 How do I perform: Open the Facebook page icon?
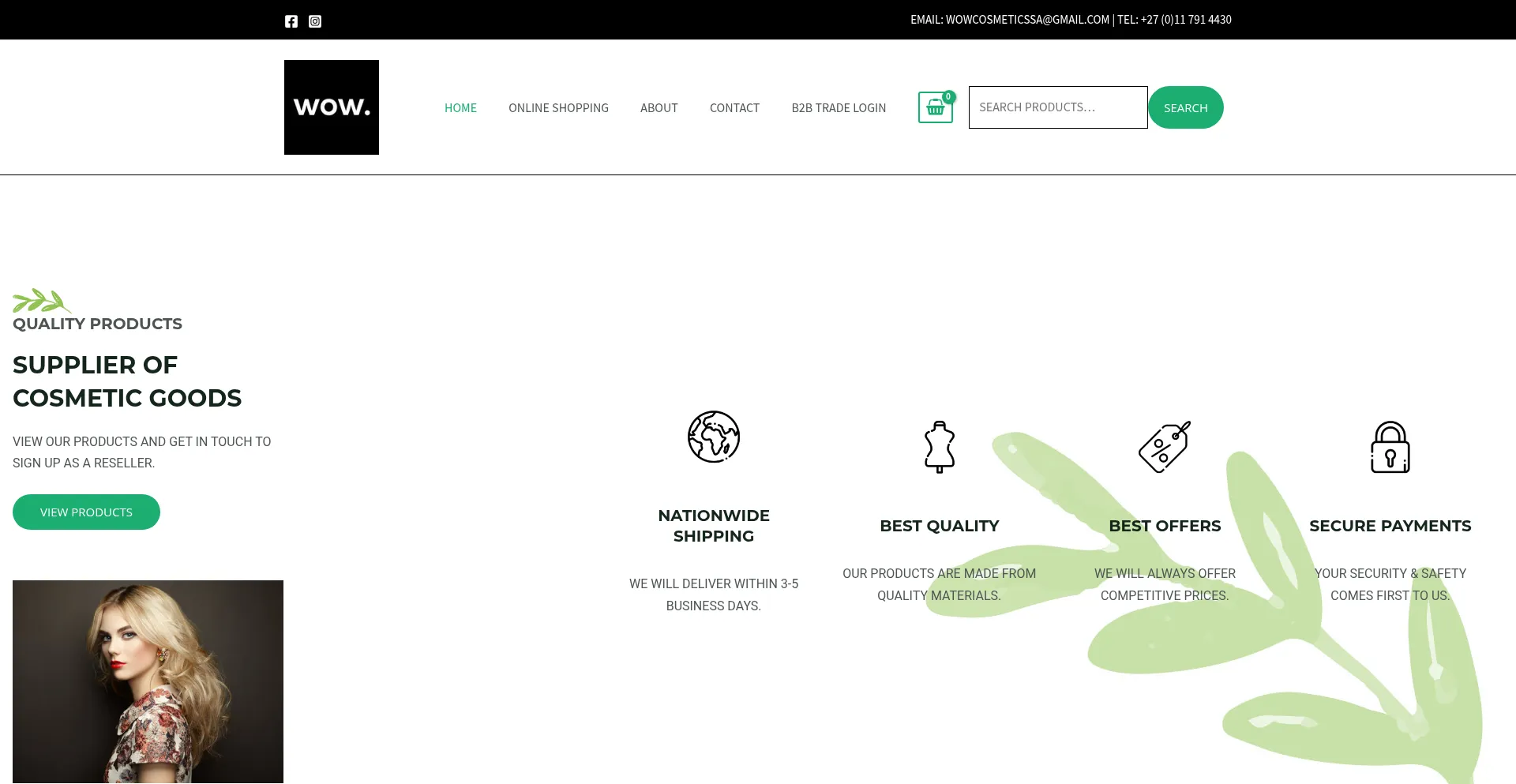291,21
